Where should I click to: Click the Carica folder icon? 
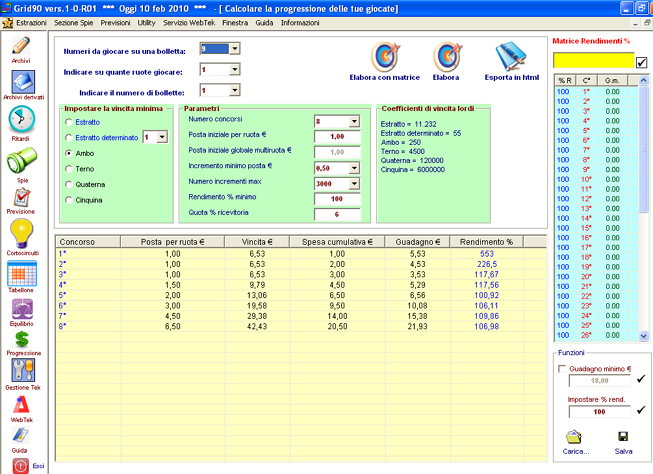click(574, 437)
